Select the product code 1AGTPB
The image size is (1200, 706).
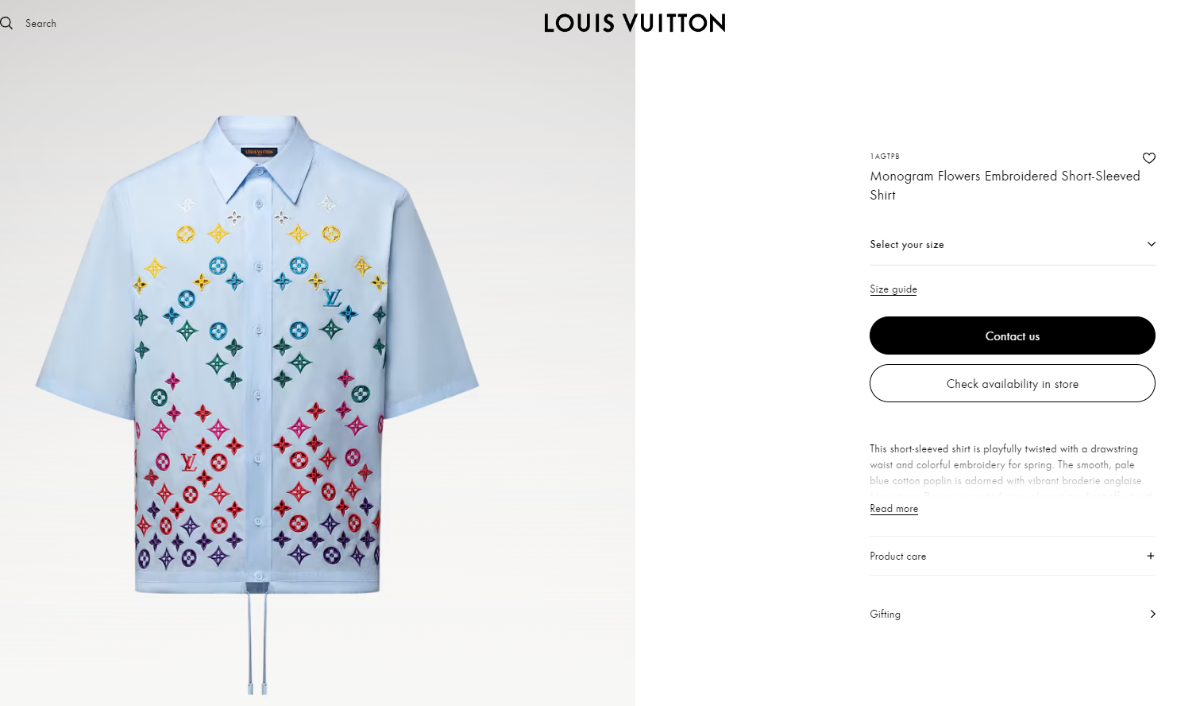coord(884,157)
